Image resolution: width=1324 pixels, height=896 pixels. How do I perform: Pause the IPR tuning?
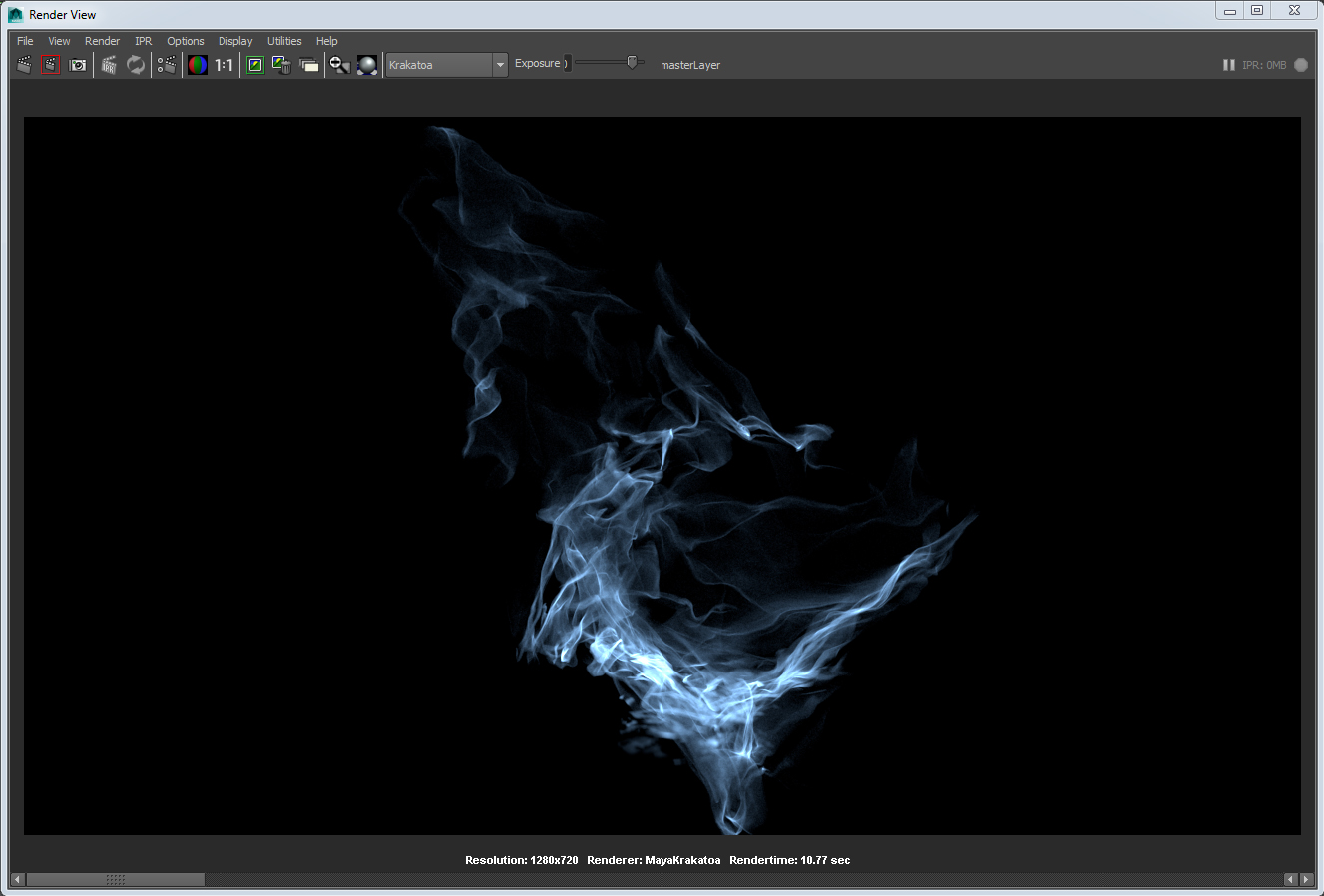1228,64
